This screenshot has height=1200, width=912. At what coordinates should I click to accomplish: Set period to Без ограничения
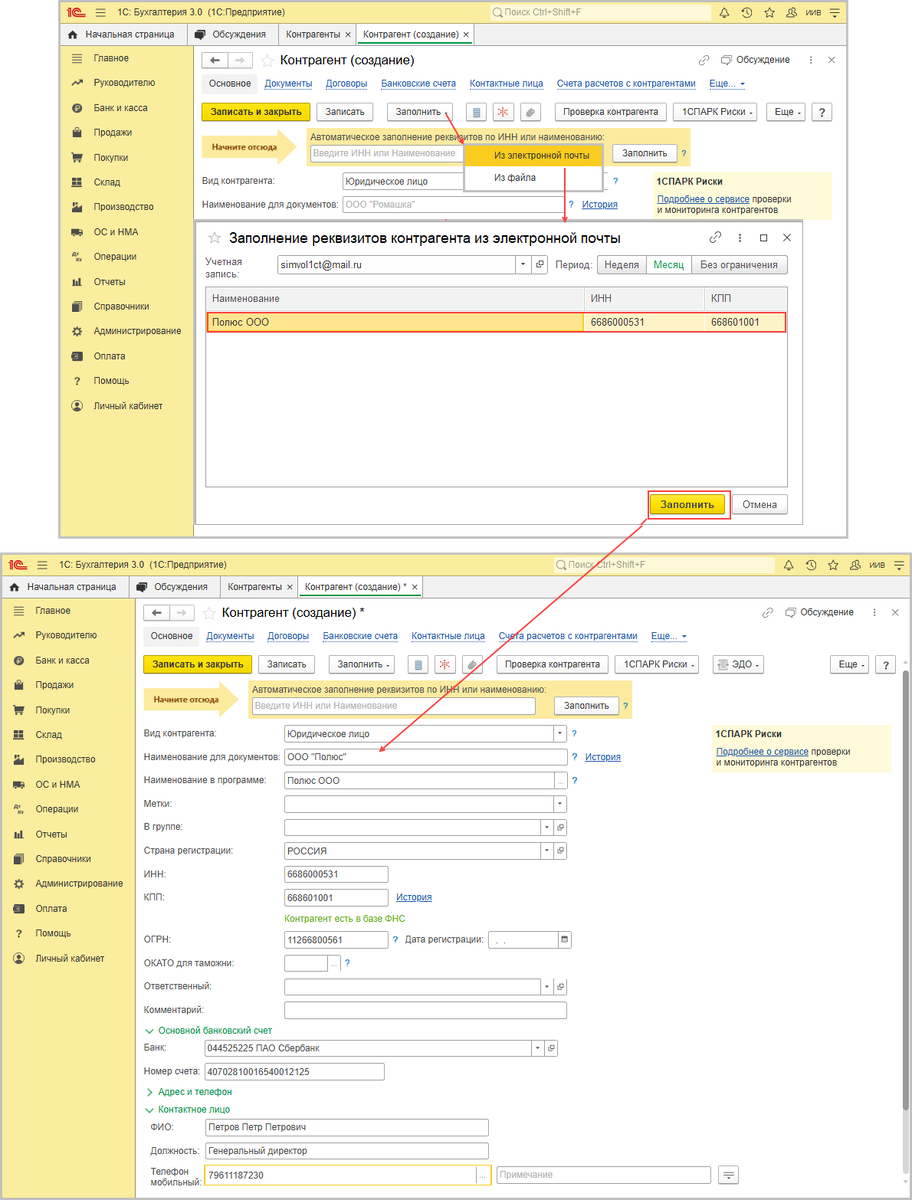739,265
